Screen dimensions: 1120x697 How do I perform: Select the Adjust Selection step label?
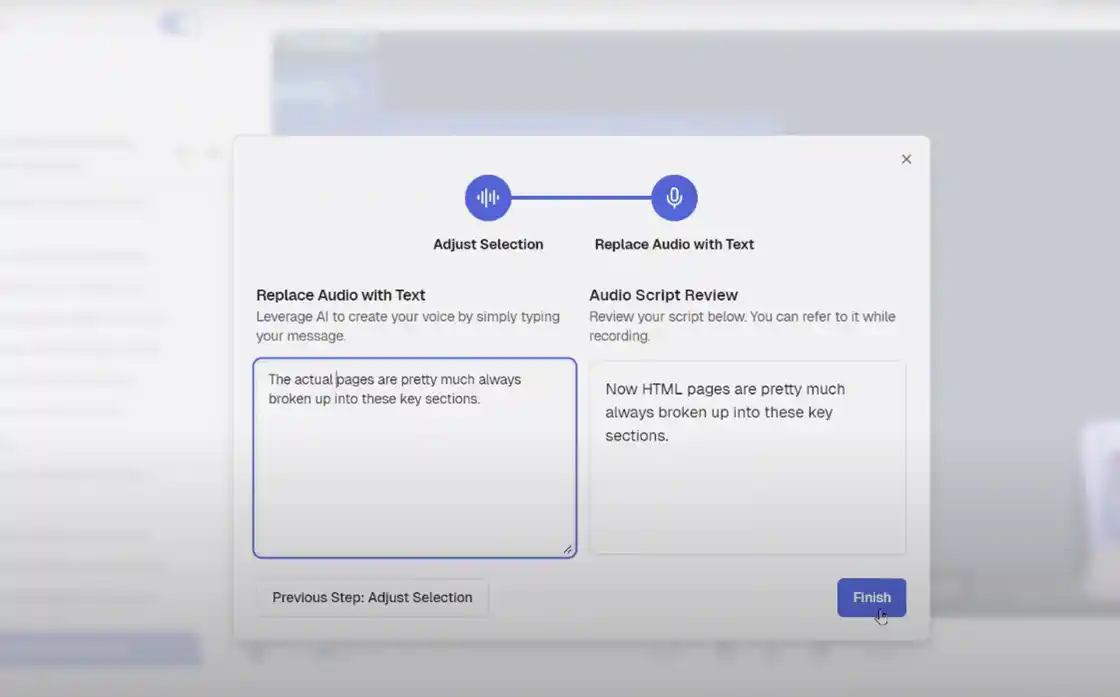[x=488, y=244]
